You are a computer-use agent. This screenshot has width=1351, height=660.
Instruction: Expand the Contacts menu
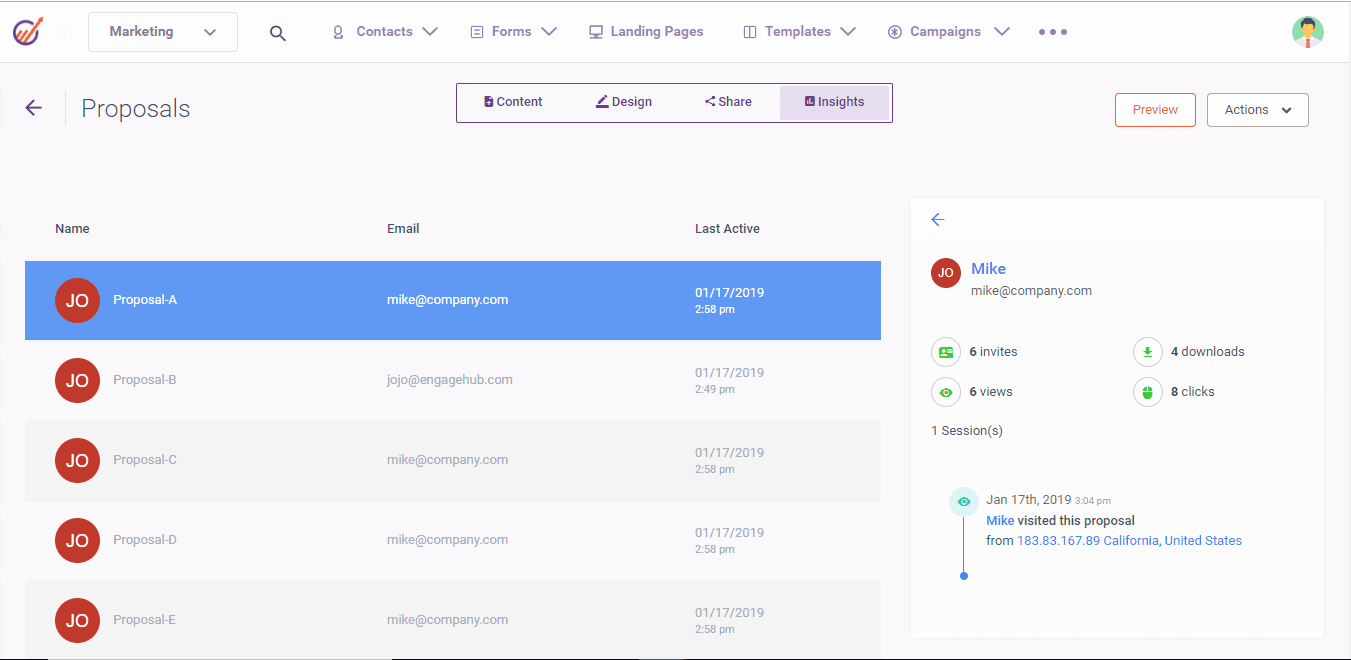tap(385, 32)
